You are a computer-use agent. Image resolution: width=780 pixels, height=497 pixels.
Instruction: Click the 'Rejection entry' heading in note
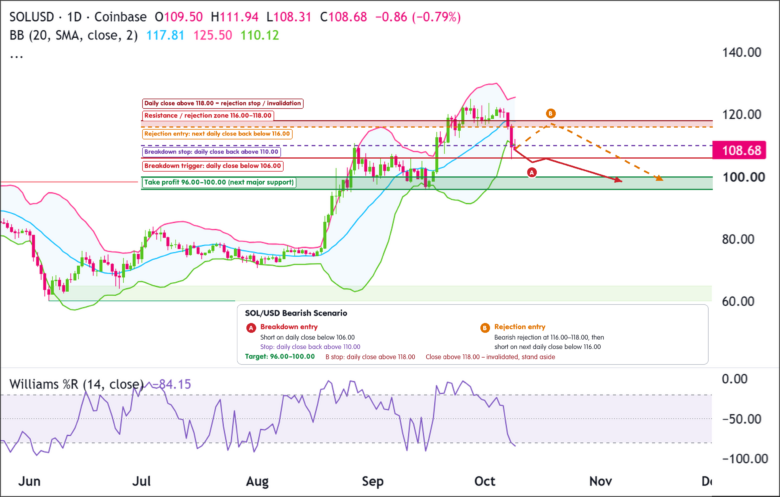point(520,327)
